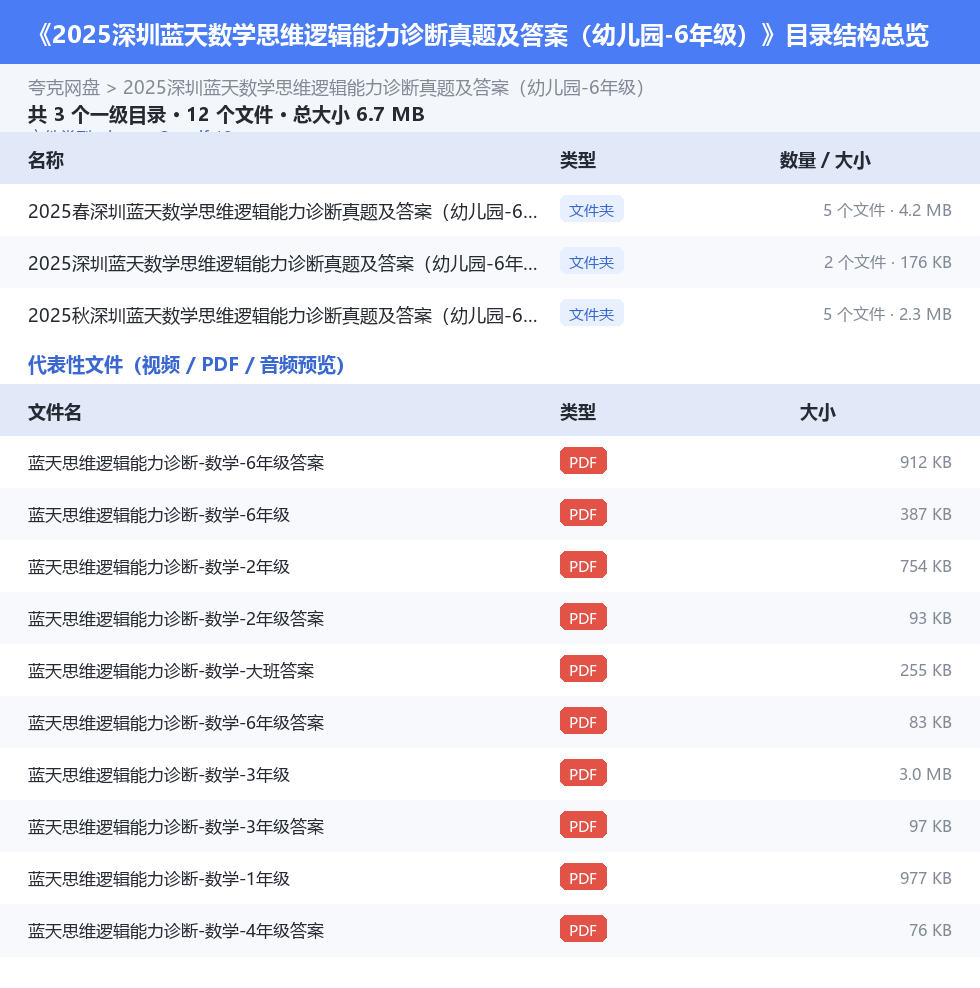Screen dimensions: 980x988
Task: Click the 754 KB size value
Action: tap(926, 566)
